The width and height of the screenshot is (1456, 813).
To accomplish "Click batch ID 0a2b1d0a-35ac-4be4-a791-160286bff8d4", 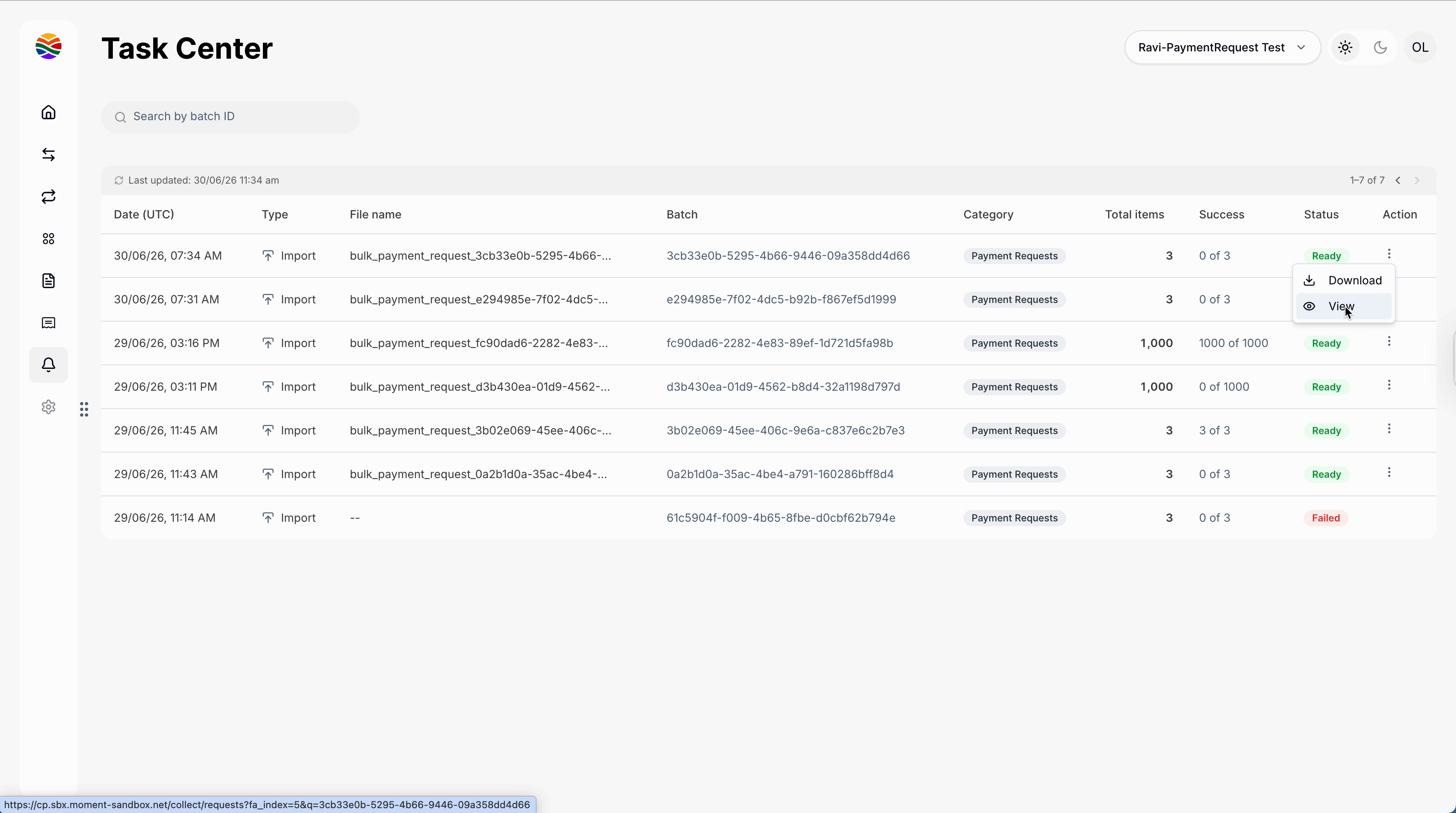I will point(780,474).
